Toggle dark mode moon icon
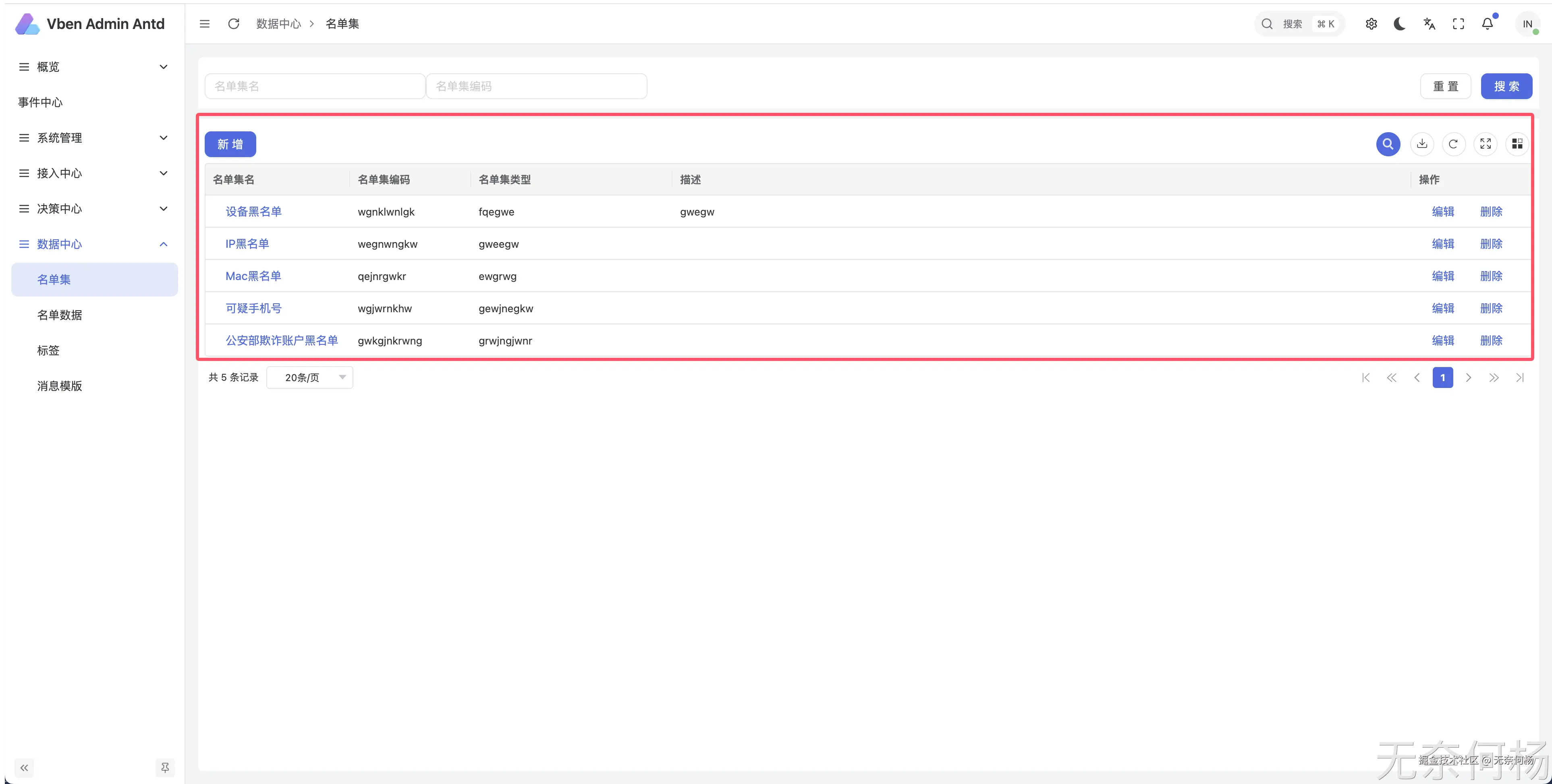 1400,24
